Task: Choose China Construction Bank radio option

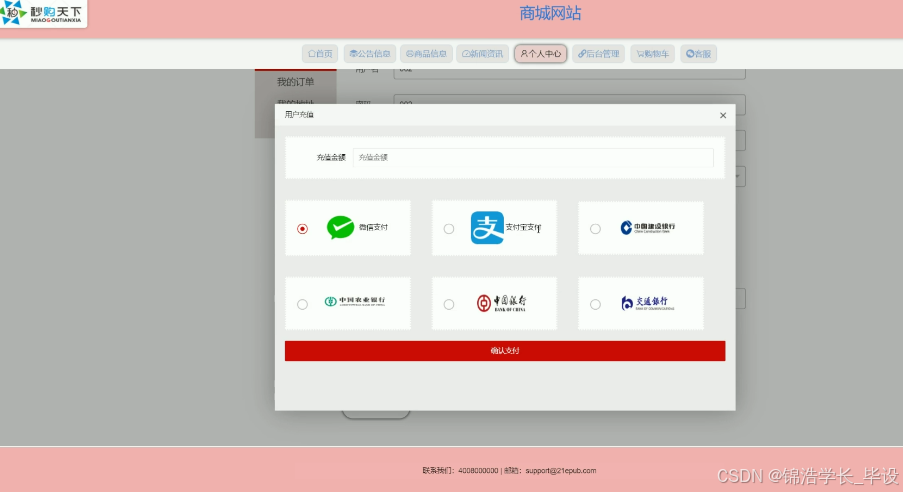Action: [595, 229]
